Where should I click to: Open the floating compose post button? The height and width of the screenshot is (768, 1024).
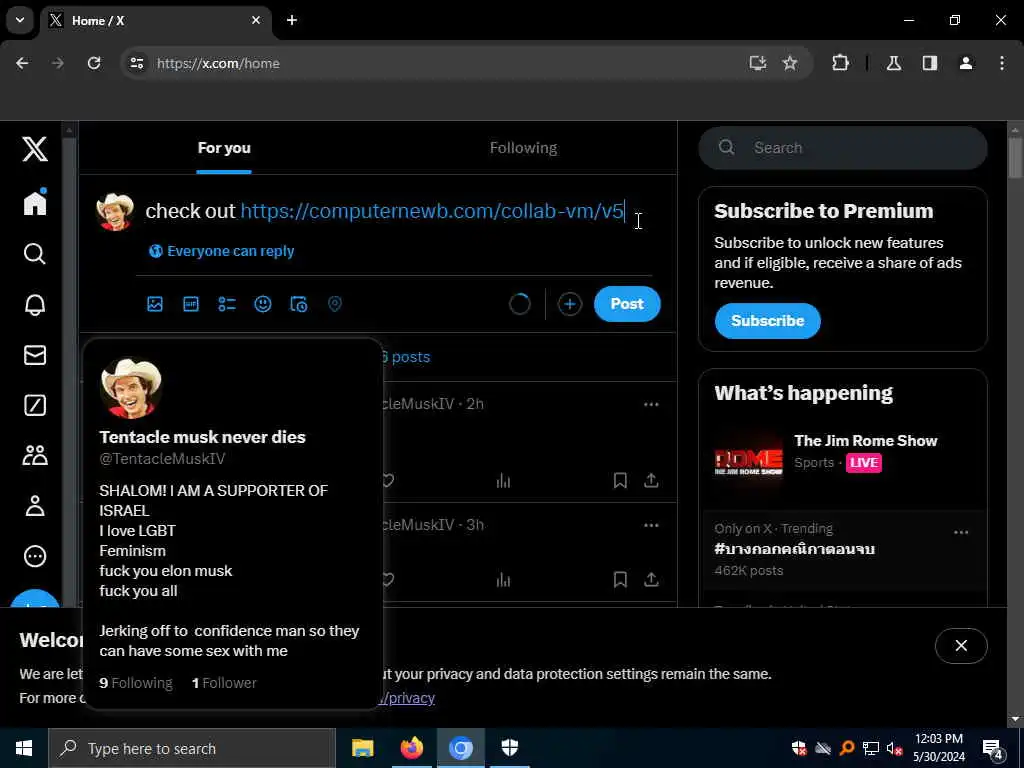pyautogui.click(x=35, y=599)
